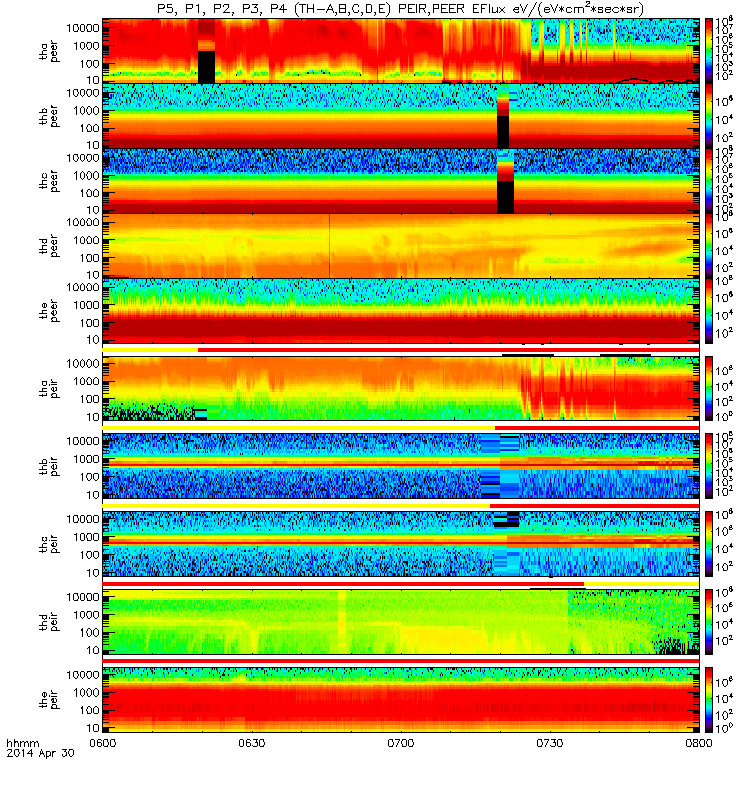Viewport: 750px width, 800px height.
Task: Click the 0630 time axis label
Action: (x=252, y=743)
